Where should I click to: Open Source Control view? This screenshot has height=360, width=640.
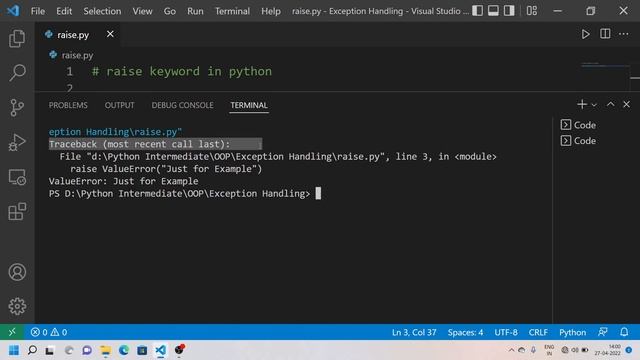click(x=17, y=108)
